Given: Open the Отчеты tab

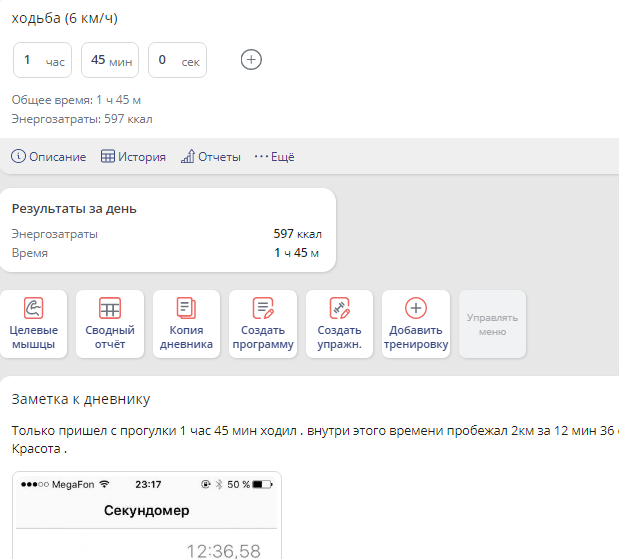Looking at the screenshot, I should point(219,157).
